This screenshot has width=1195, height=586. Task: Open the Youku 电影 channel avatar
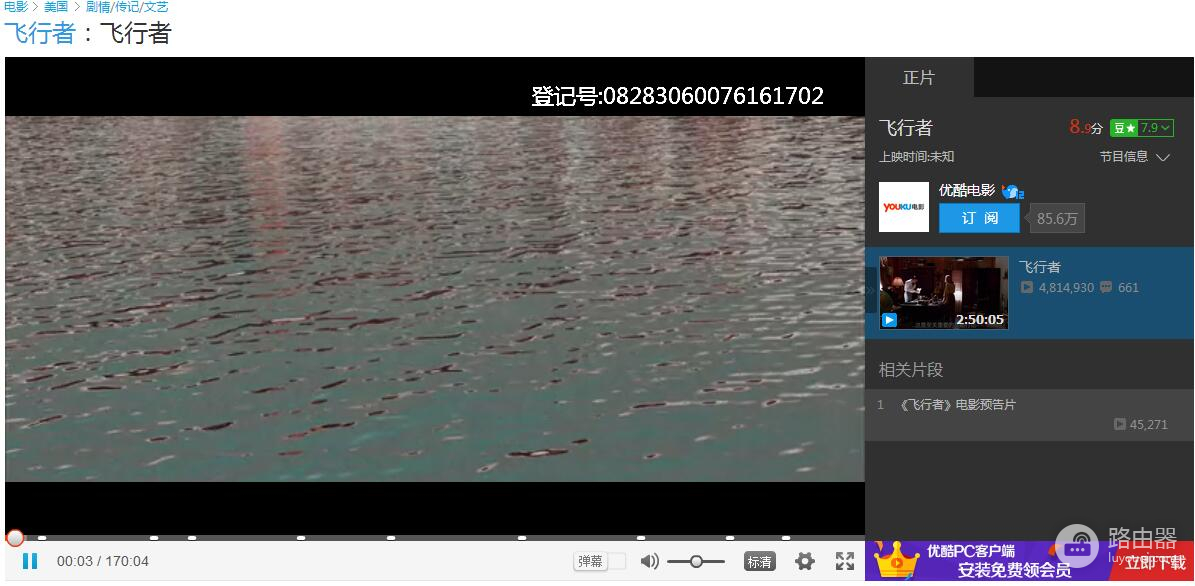[903, 206]
